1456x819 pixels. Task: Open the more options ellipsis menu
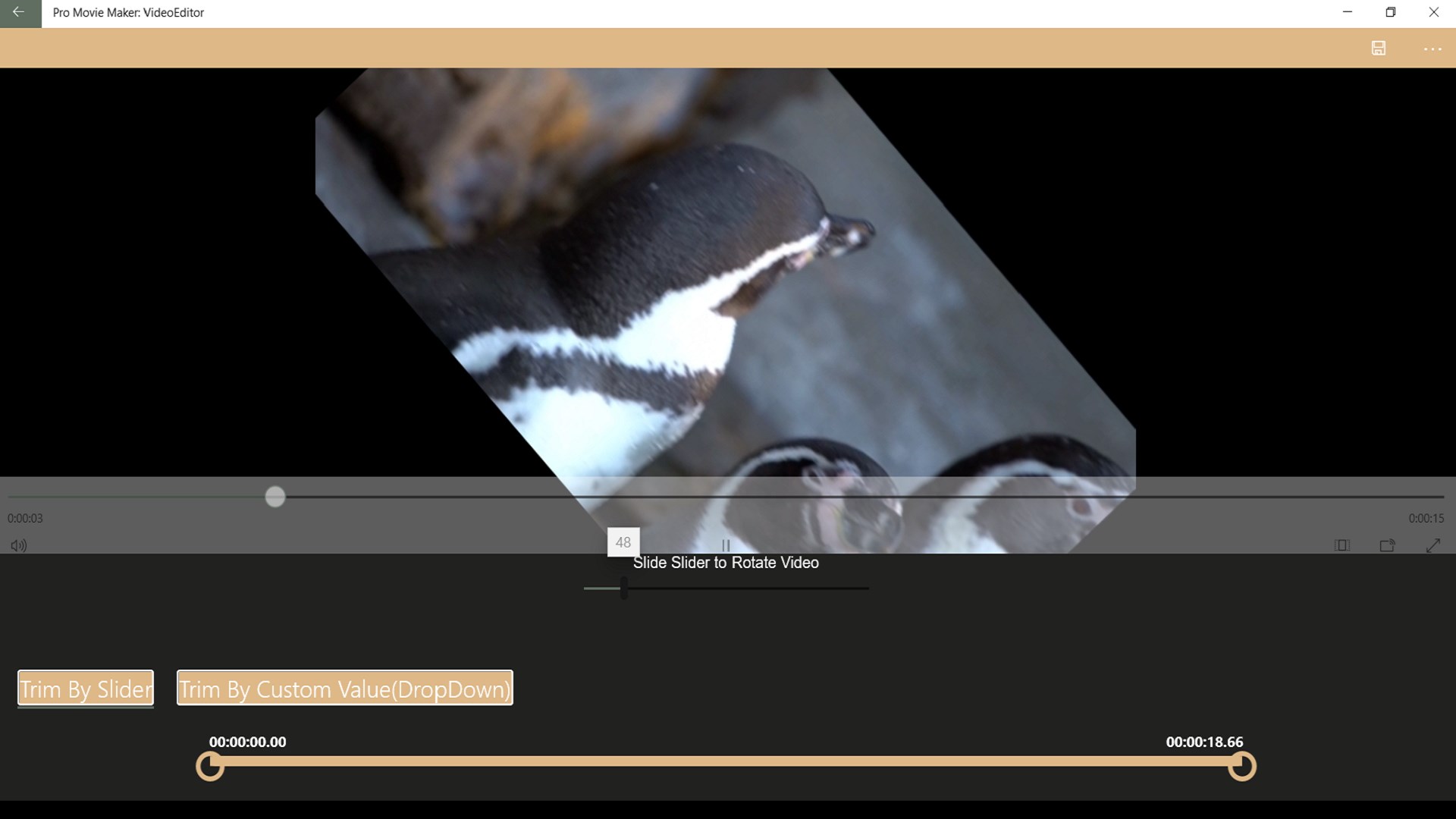click(1432, 49)
